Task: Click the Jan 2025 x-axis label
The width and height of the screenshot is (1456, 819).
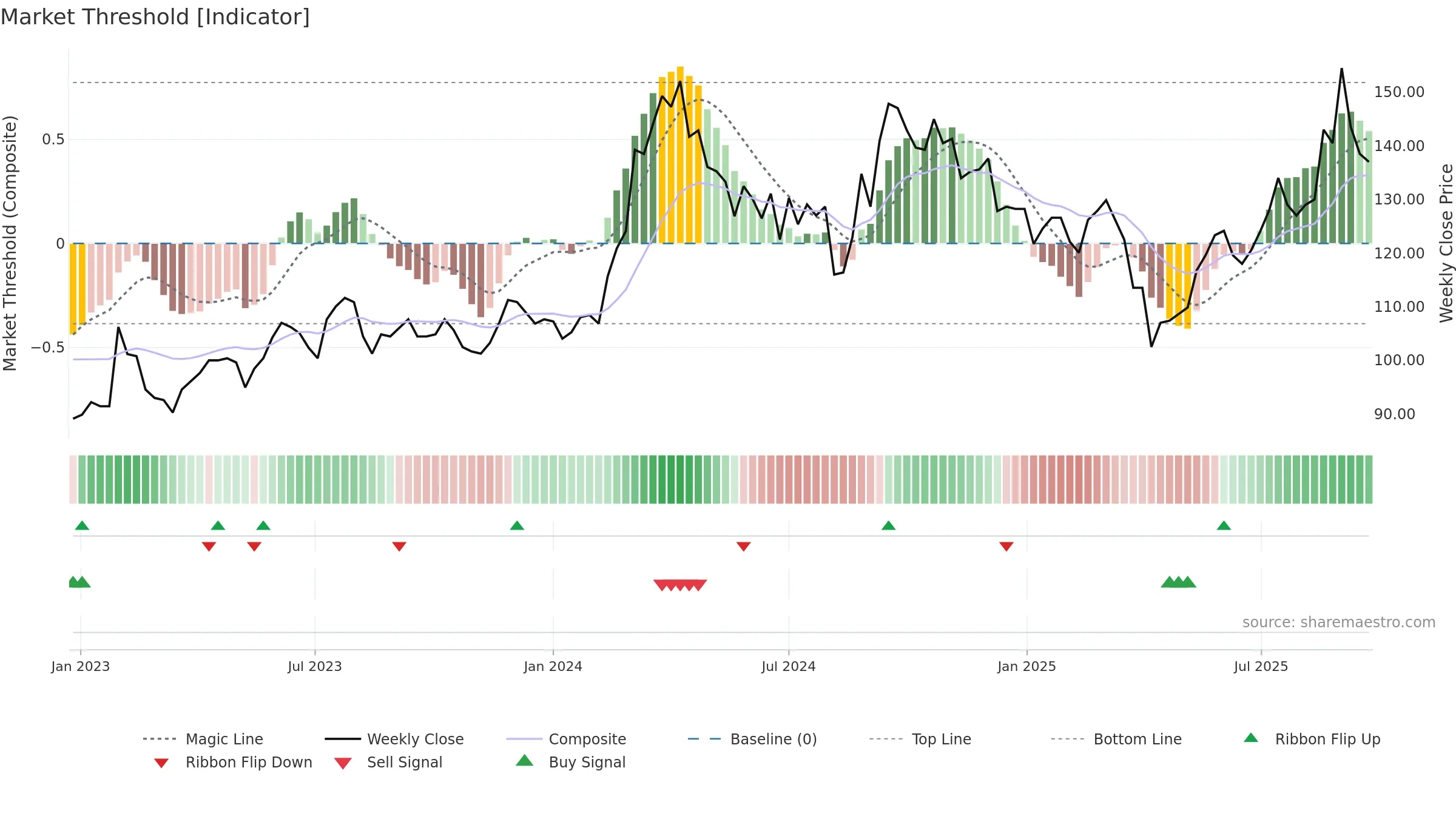Action: pyautogui.click(x=1026, y=666)
